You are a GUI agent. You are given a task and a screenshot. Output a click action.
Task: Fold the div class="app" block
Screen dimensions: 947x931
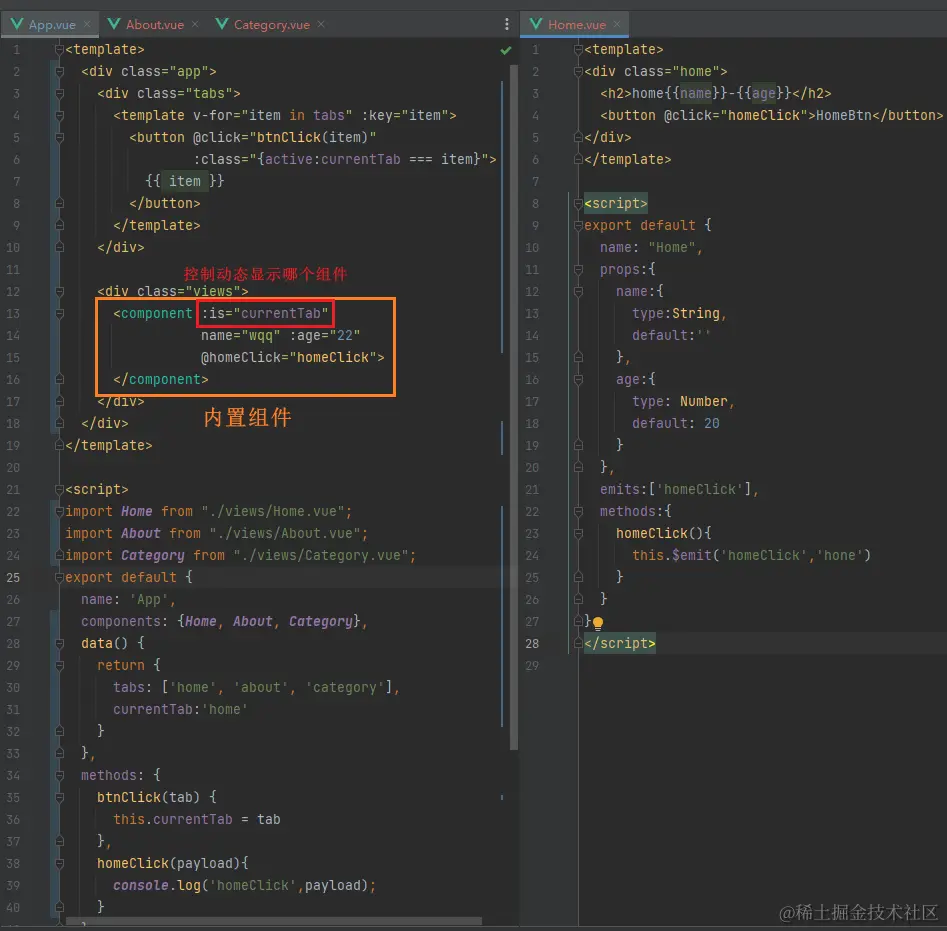(x=59, y=71)
